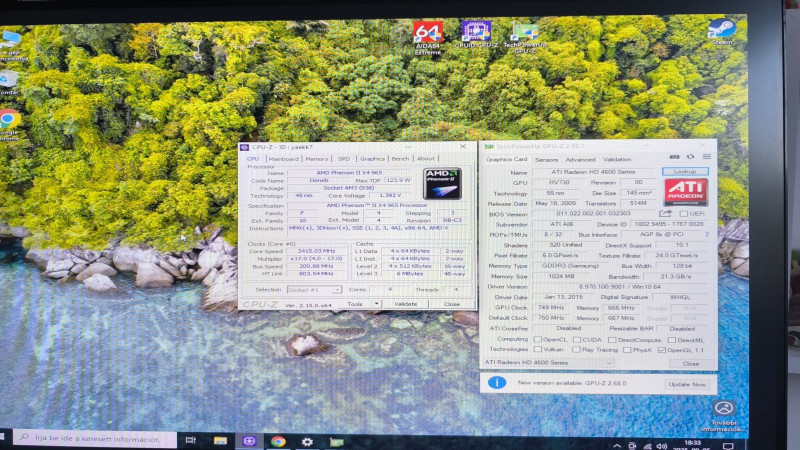Click the Bus Interface question mark

point(707,235)
